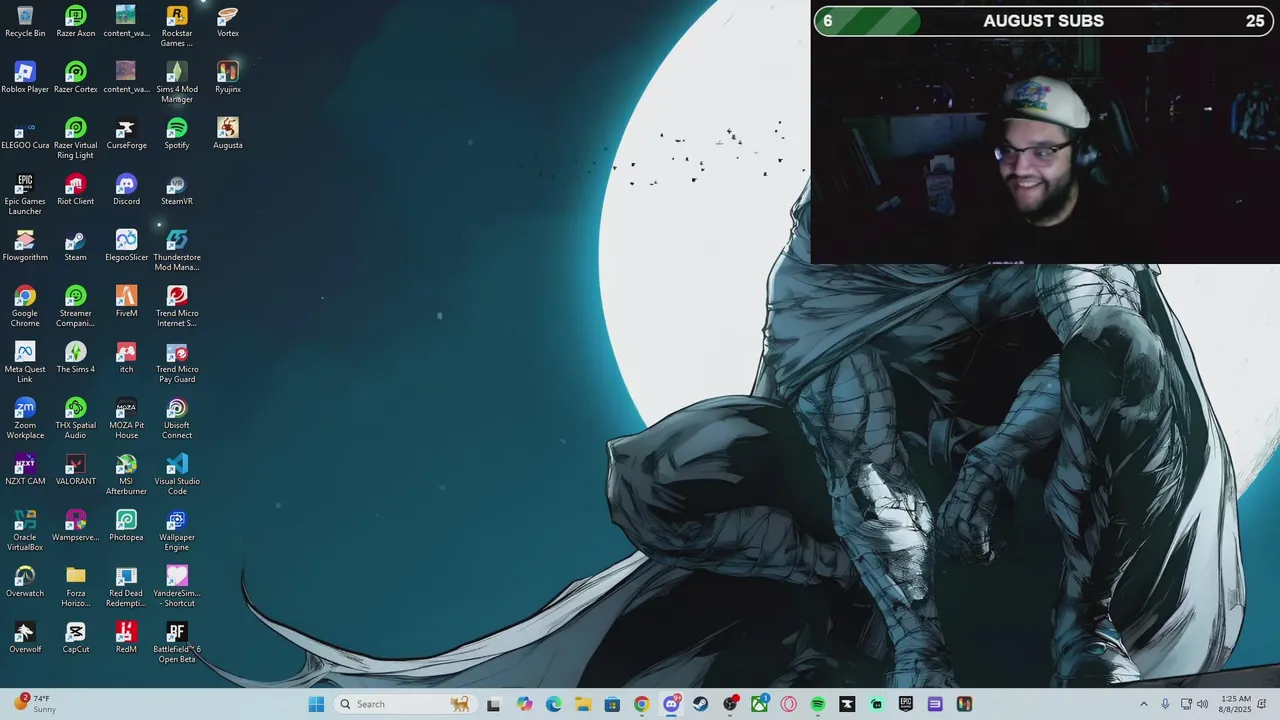The width and height of the screenshot is (1280, 720).
Task: Select the Steam desktop shortcut
Action: click(x=76, y=245)
